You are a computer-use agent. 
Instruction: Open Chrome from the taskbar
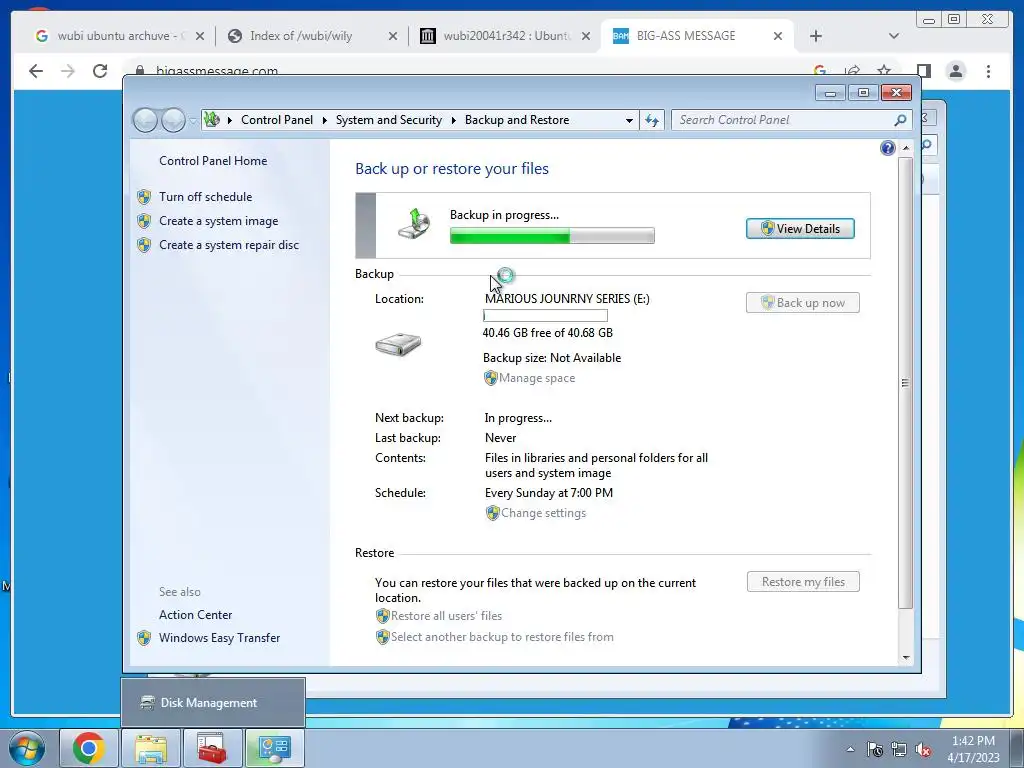point(88,748)
